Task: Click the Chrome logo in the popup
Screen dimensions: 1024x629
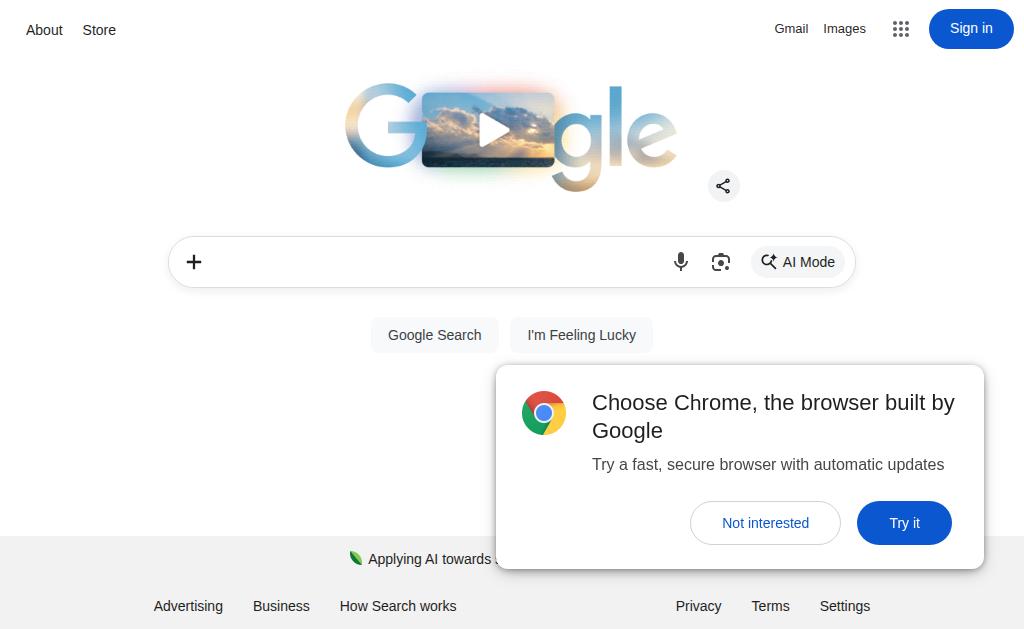Action: 544,413
